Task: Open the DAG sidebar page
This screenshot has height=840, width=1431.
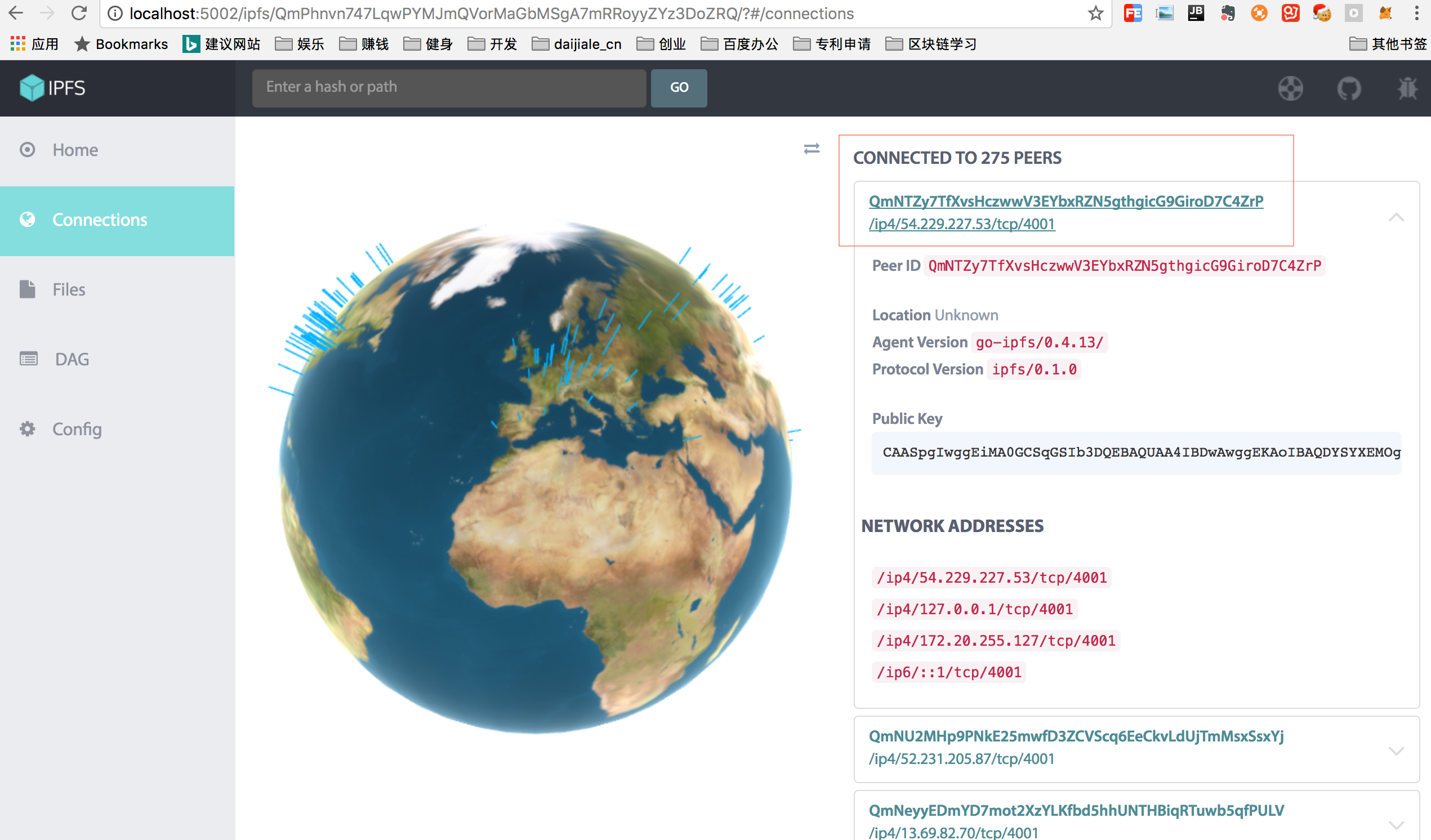Action: coord(72,359)
